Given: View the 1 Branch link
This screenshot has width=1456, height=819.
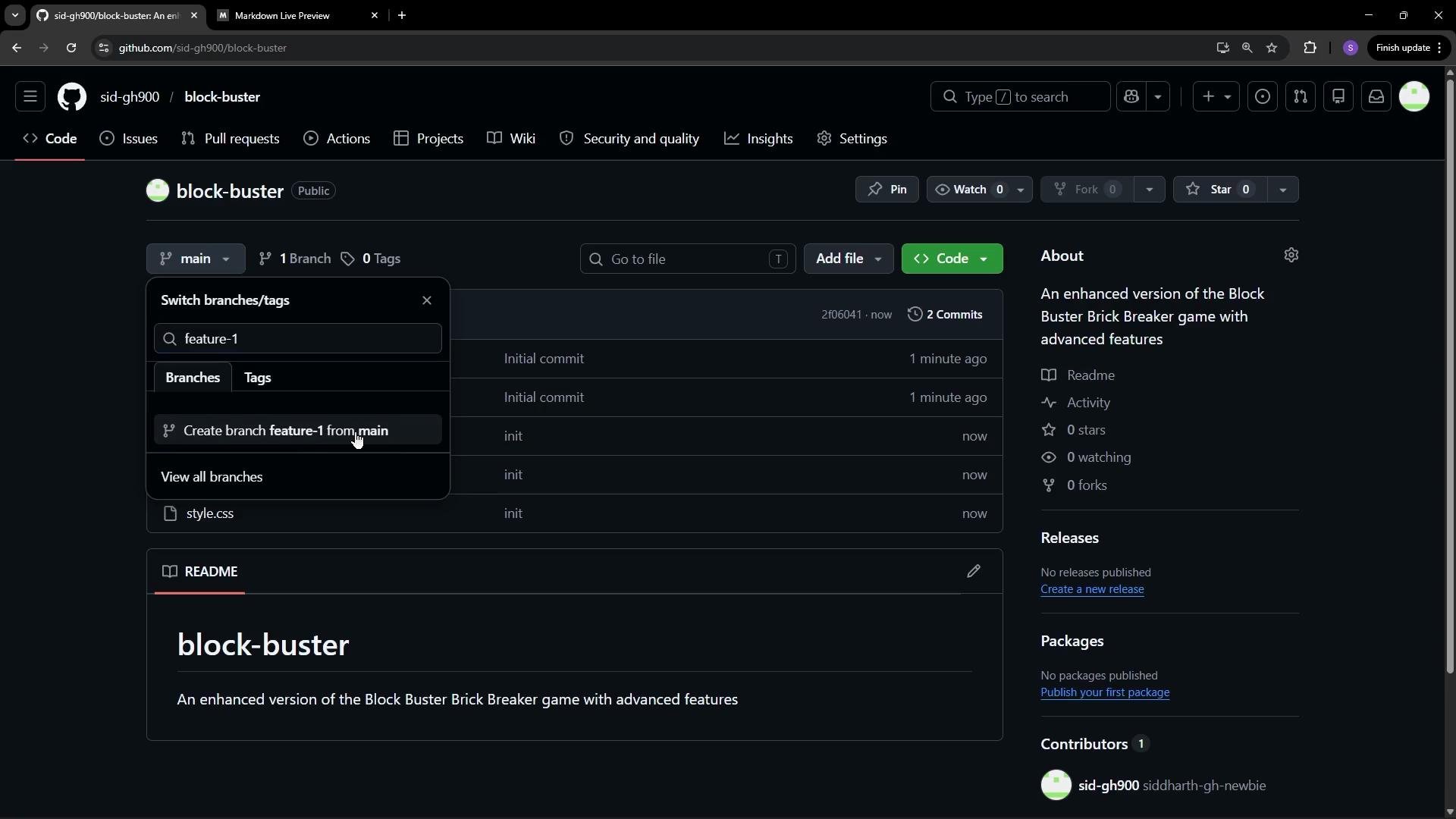Looking at the screenshot, I should pyautogui.click(x=295, y=259).
